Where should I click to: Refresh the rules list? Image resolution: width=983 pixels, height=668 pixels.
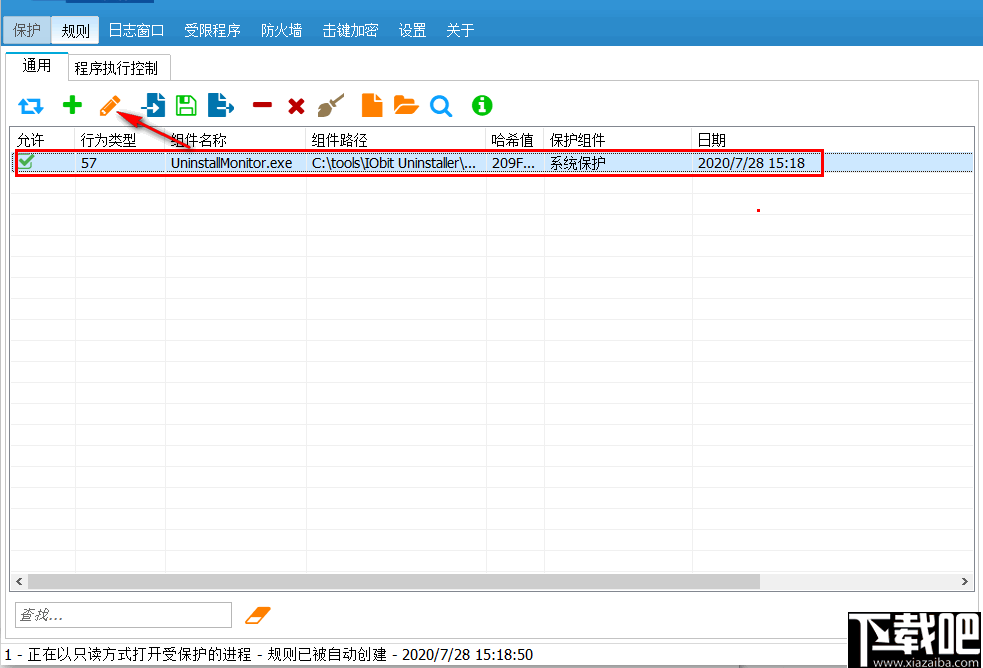(x=30, y=105)
